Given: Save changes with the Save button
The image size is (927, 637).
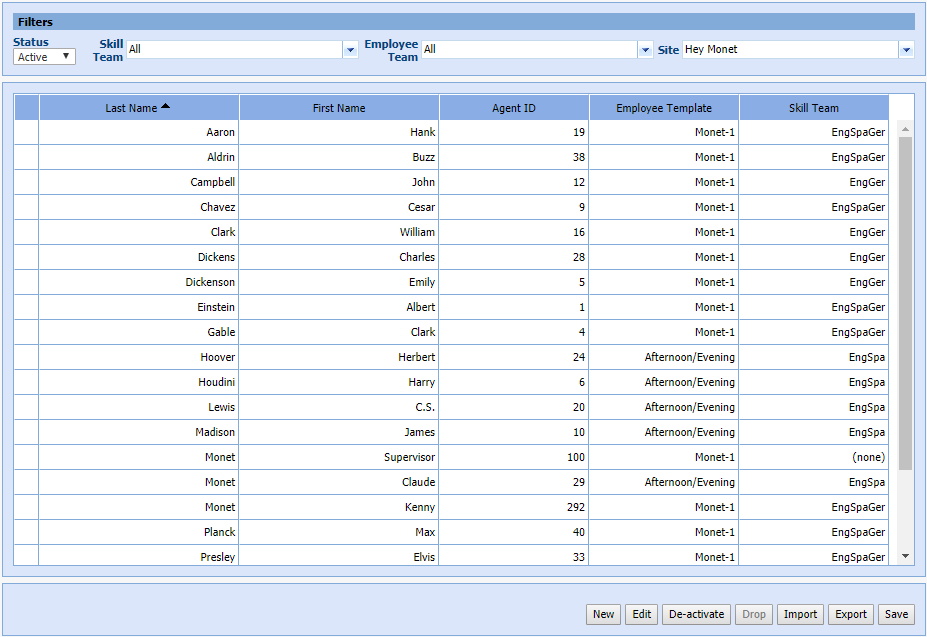Looking at the screenshot, I should pyautogui.click(x=896, y=614).
